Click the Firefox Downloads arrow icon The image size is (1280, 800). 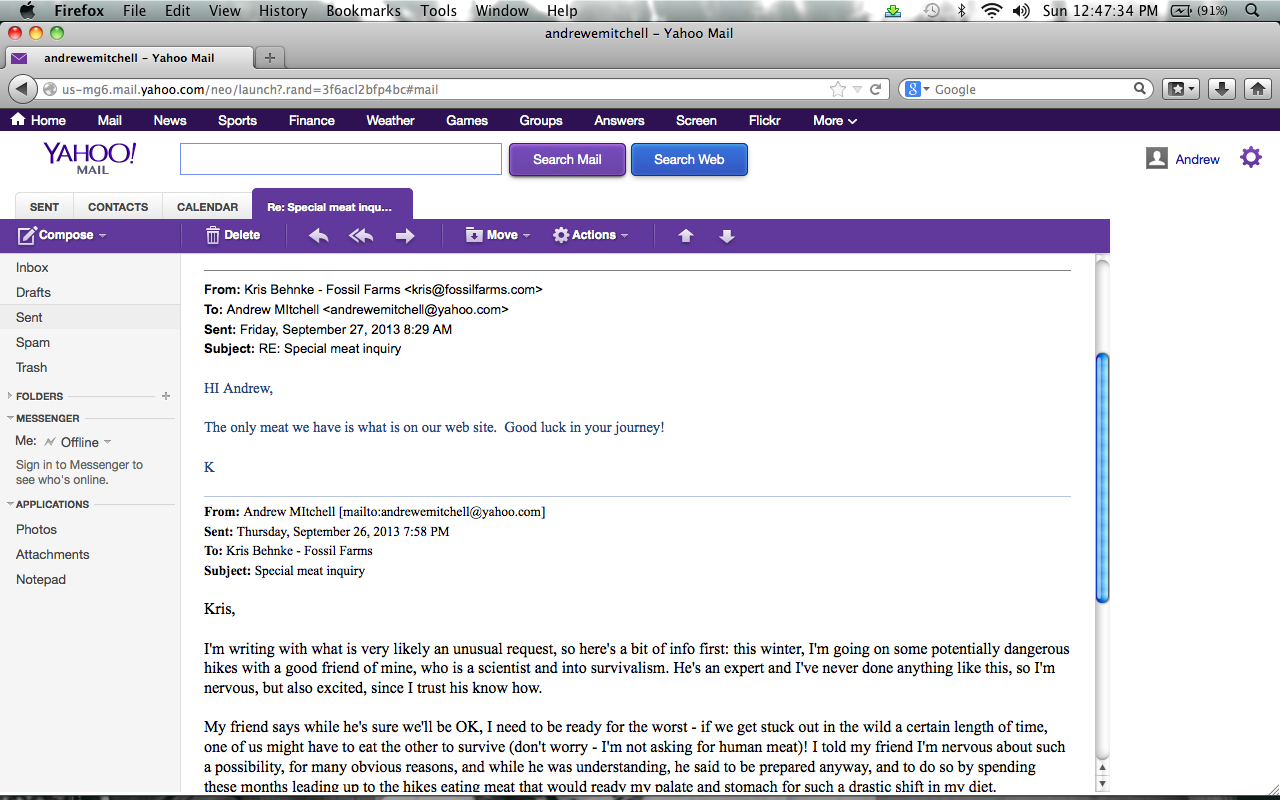coord(1221,89)
